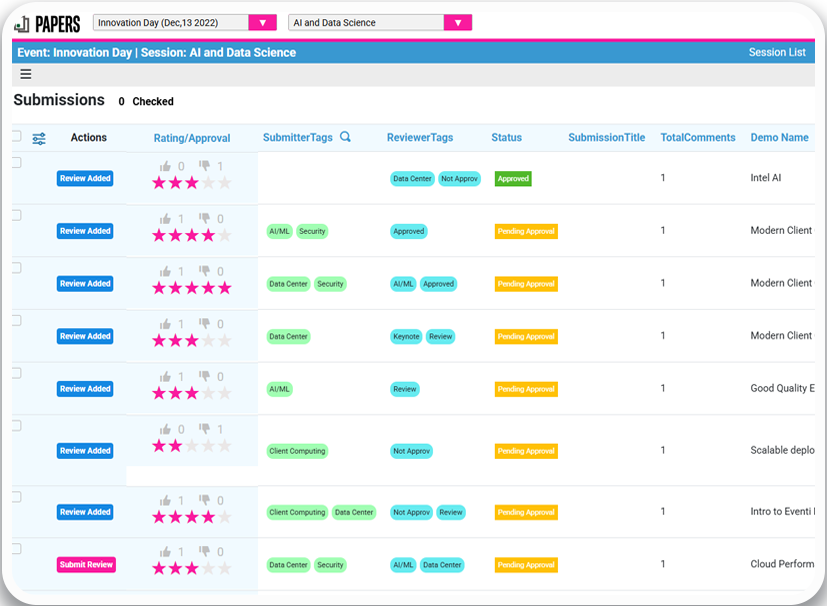Sort by TotalComments column header
827x606 pixels.
[698, 138]
